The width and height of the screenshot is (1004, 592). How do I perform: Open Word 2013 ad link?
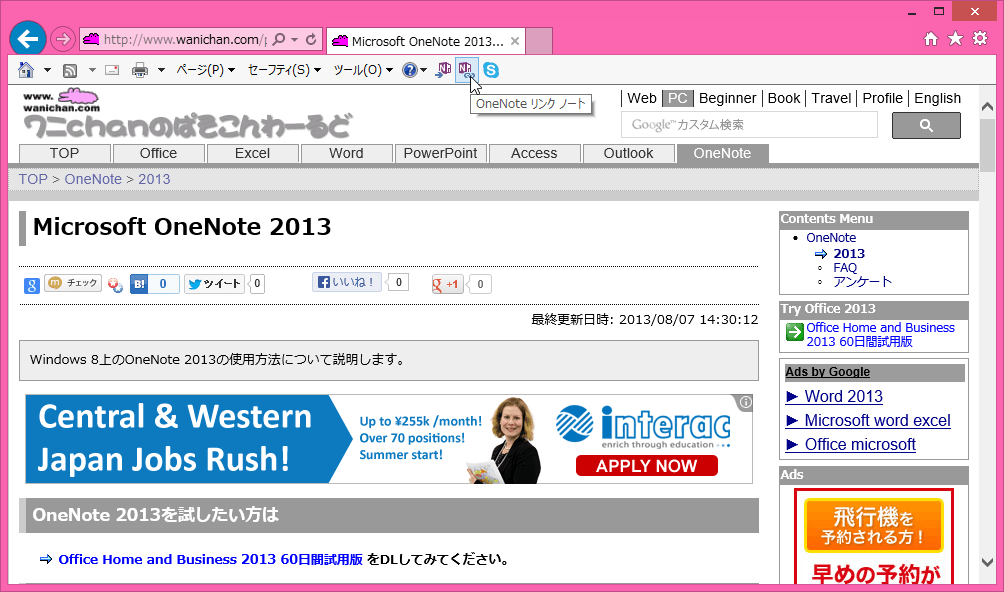(x=843, y=397)
